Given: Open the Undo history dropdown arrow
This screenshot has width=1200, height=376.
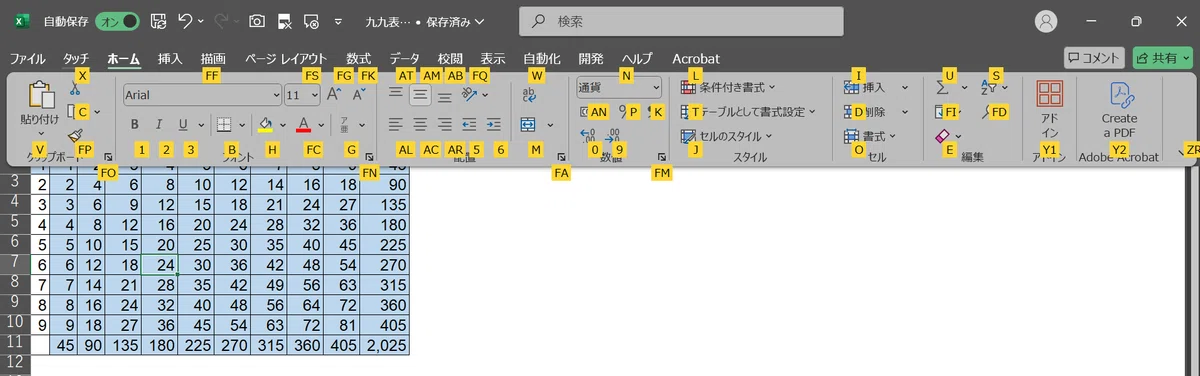Looking at the screenshot, I should [x=201, y=20].
